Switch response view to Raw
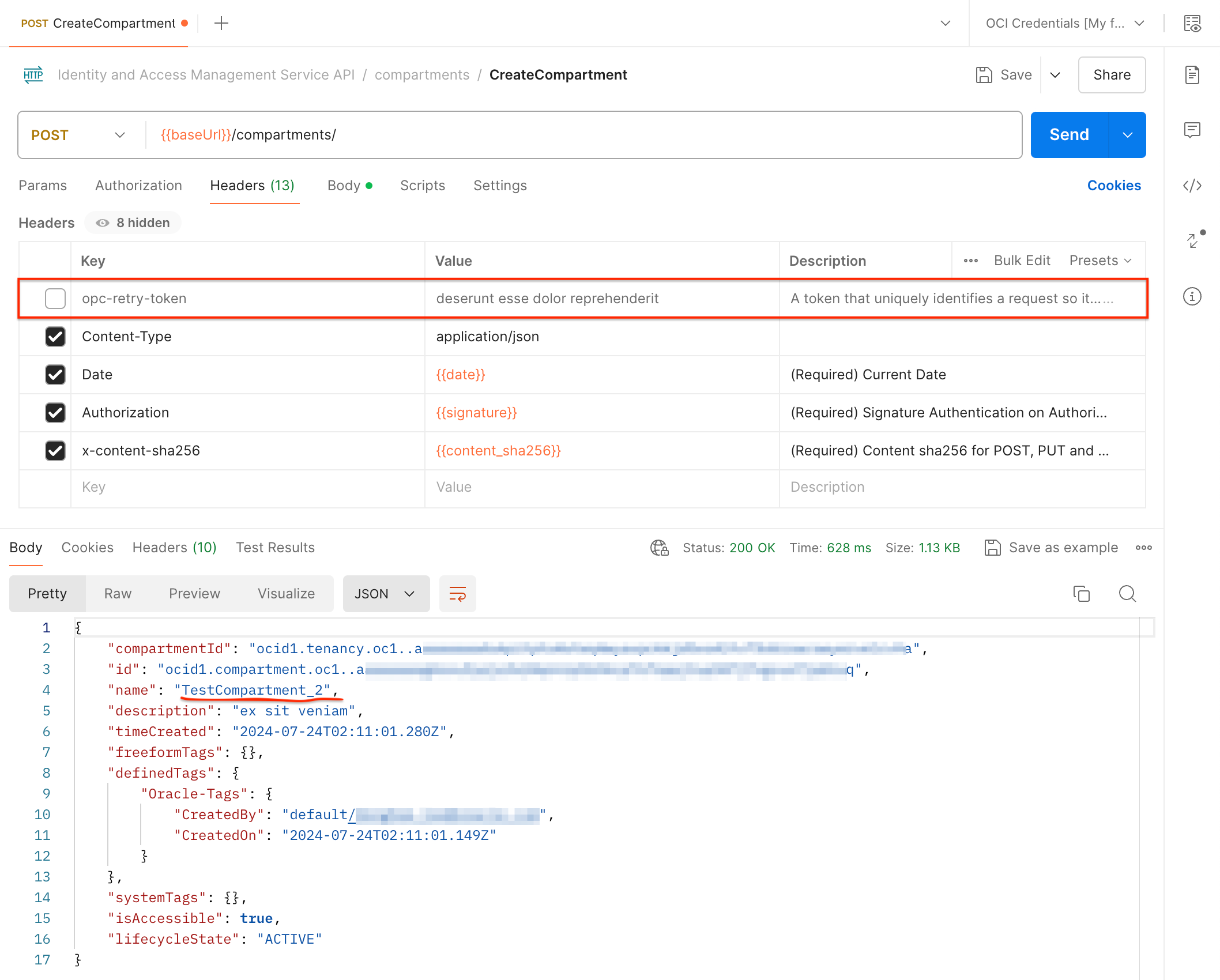This screenshot has width=1220, height=980. [118, 594]
